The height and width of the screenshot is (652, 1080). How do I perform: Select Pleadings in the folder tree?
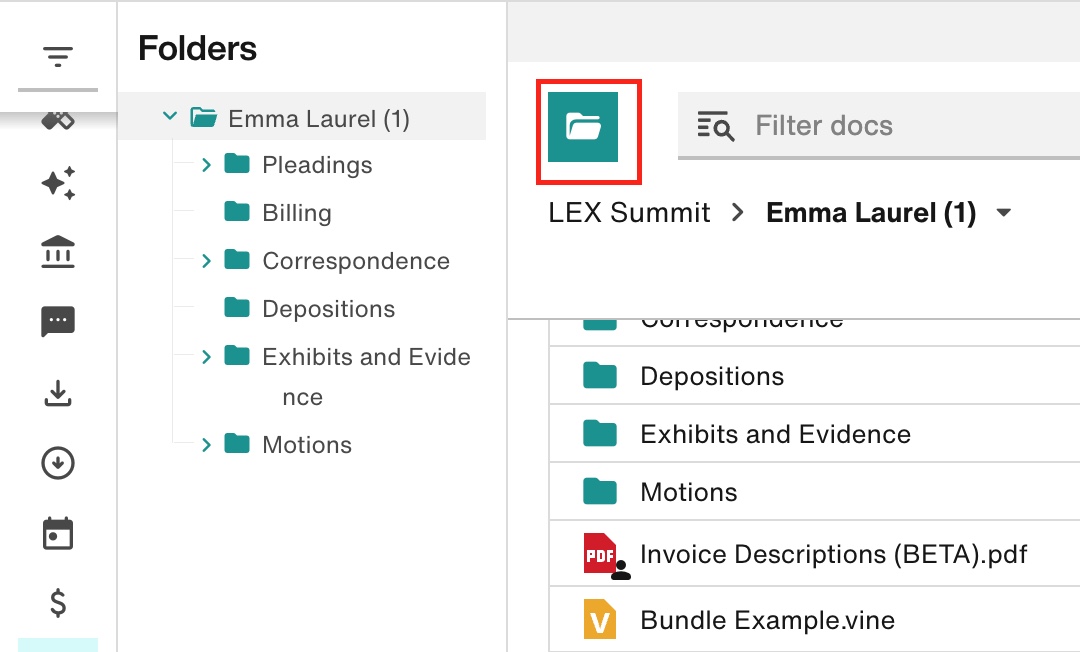pos(318,165)
